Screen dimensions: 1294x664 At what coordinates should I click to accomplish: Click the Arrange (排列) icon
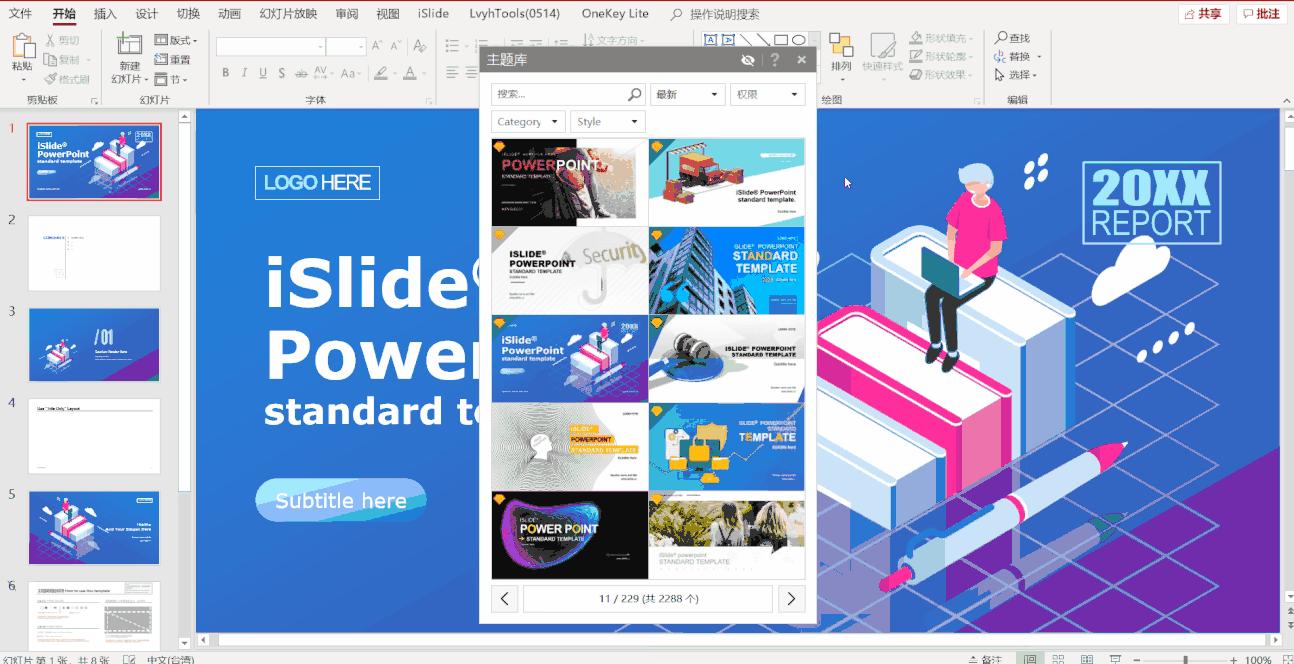[841, 46]
